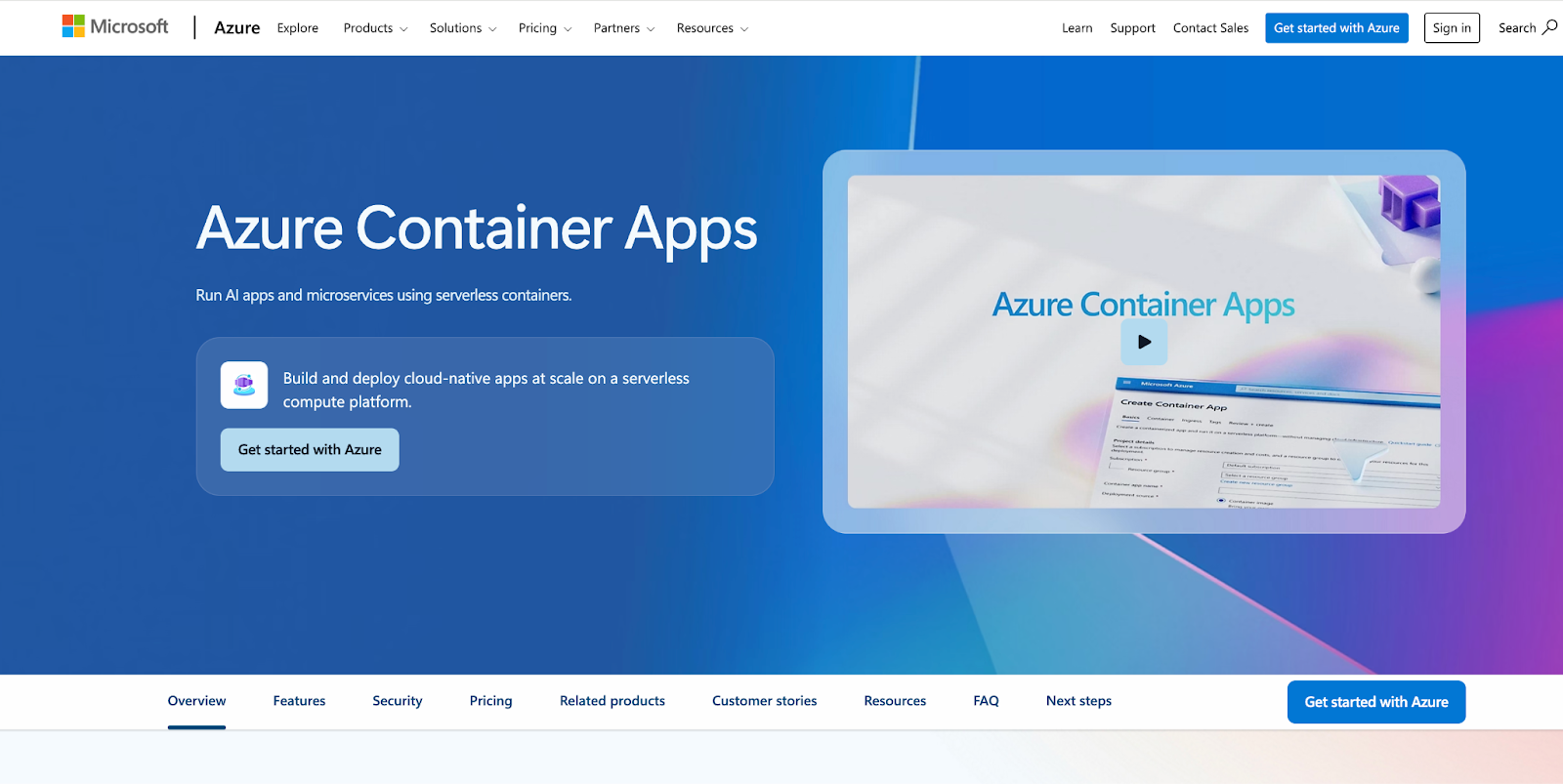Click the Contact Sales link
The width and height of the screenshot is (1563, 784).
(x=1210, y=28)
